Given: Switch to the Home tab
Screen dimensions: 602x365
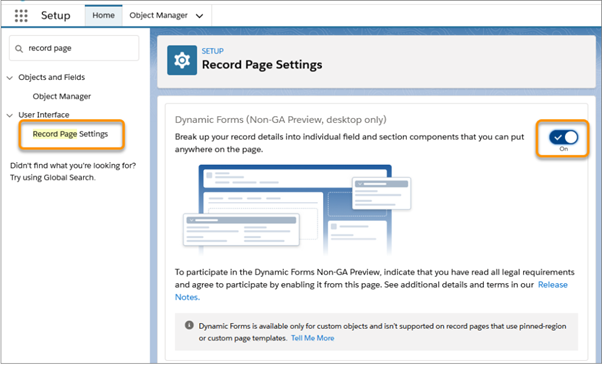Looking at the screenshot, I should (x=103, y=15).
